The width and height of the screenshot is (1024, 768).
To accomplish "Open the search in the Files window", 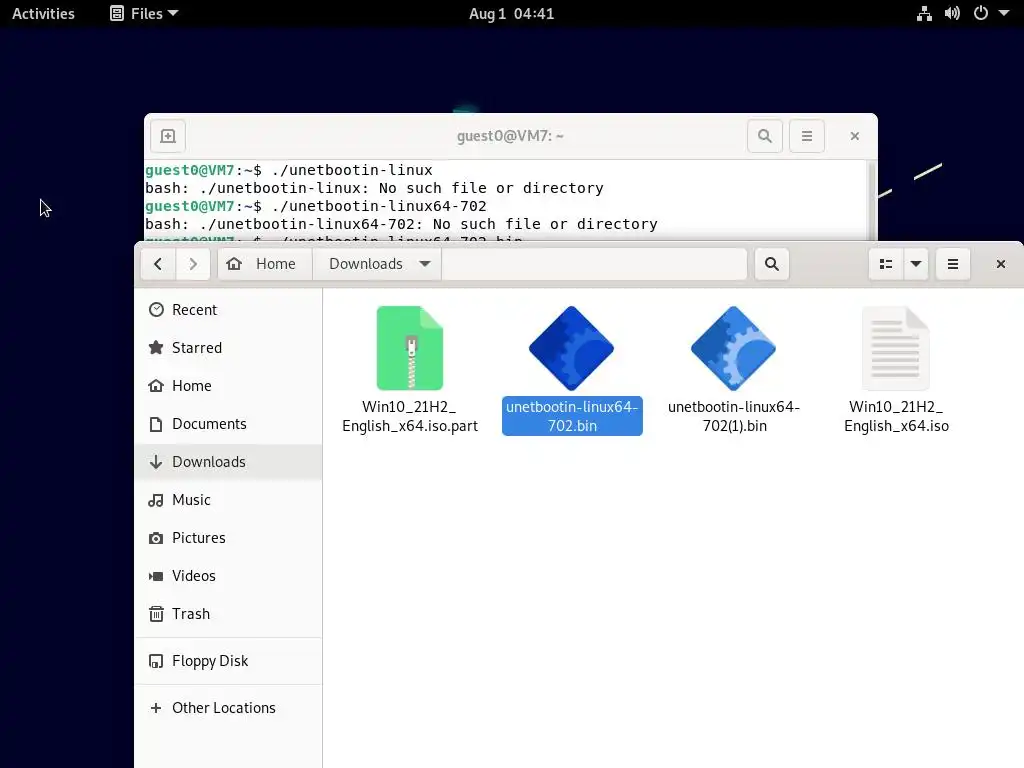I will click(x=771, y=264).
